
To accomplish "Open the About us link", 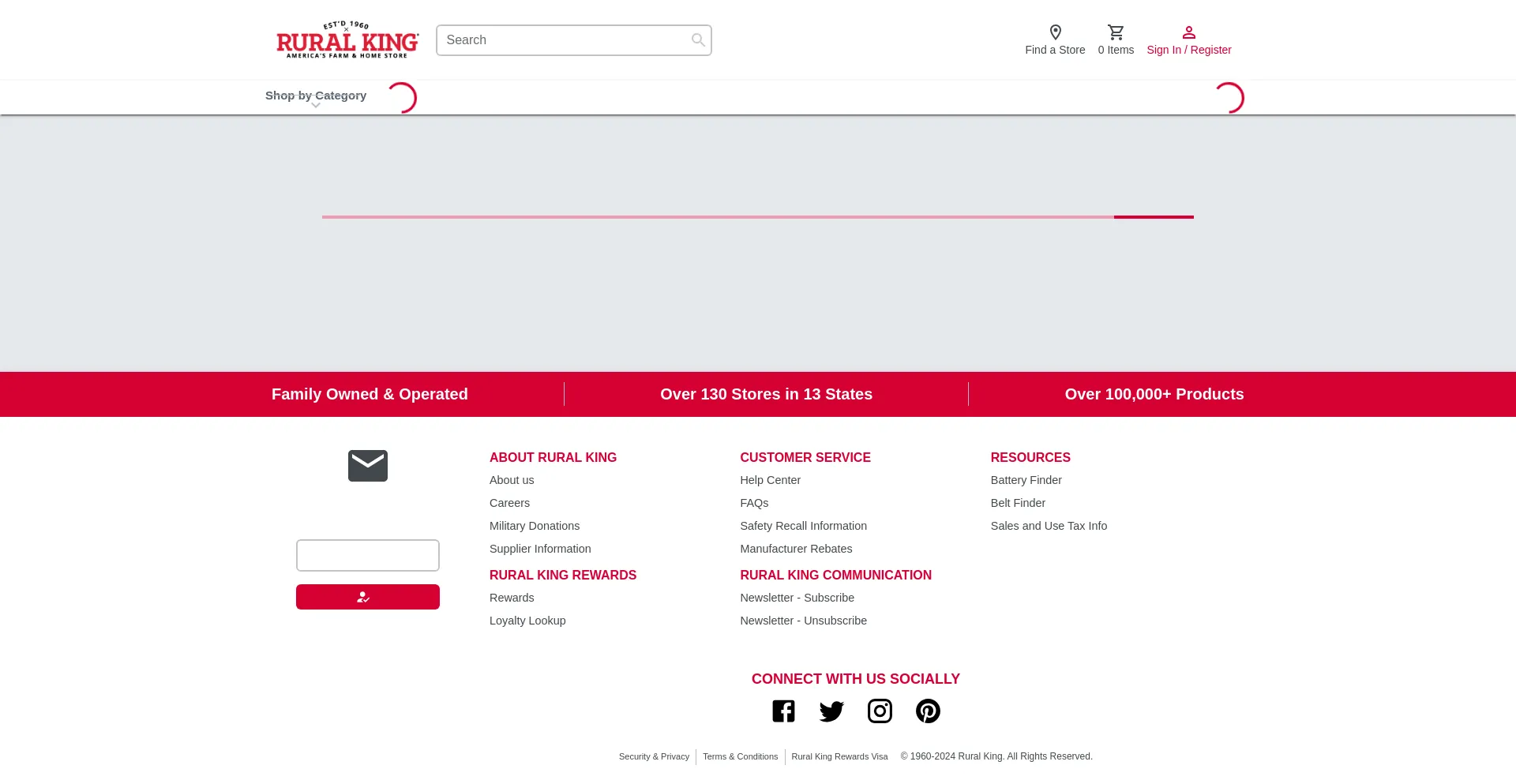I will 512,480.
